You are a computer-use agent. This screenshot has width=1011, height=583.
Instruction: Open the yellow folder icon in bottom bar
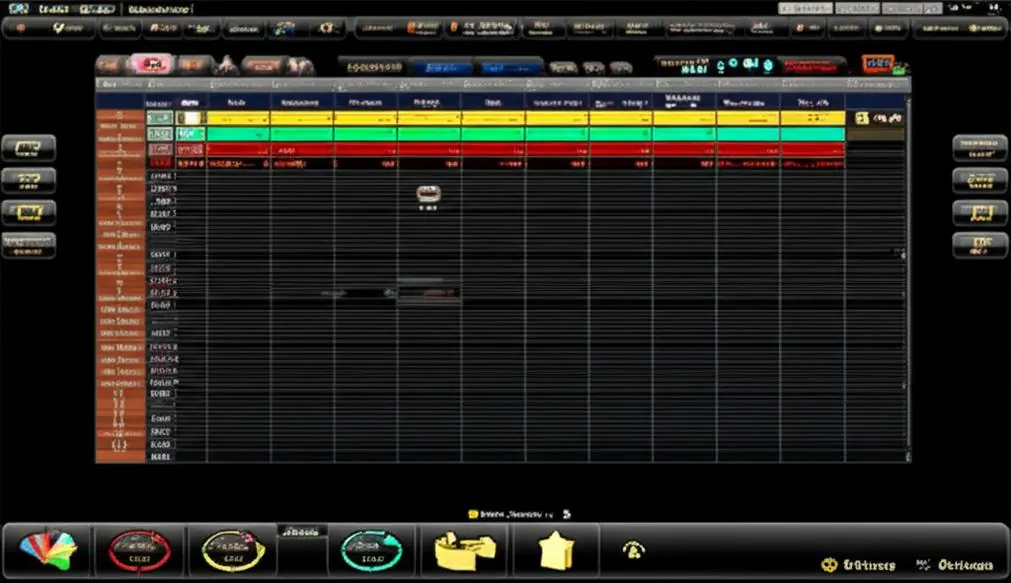465,551
